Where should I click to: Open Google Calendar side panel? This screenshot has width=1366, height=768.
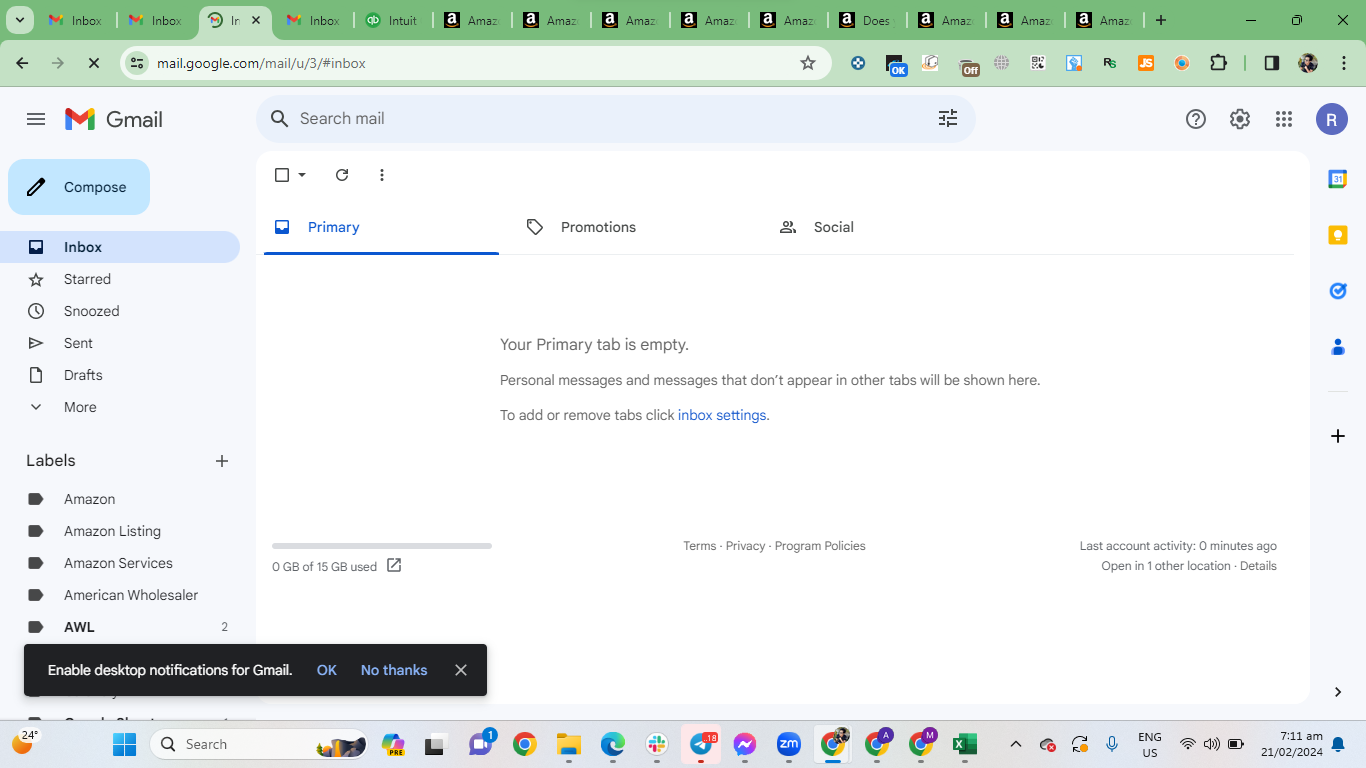(x=1338, y=179)
